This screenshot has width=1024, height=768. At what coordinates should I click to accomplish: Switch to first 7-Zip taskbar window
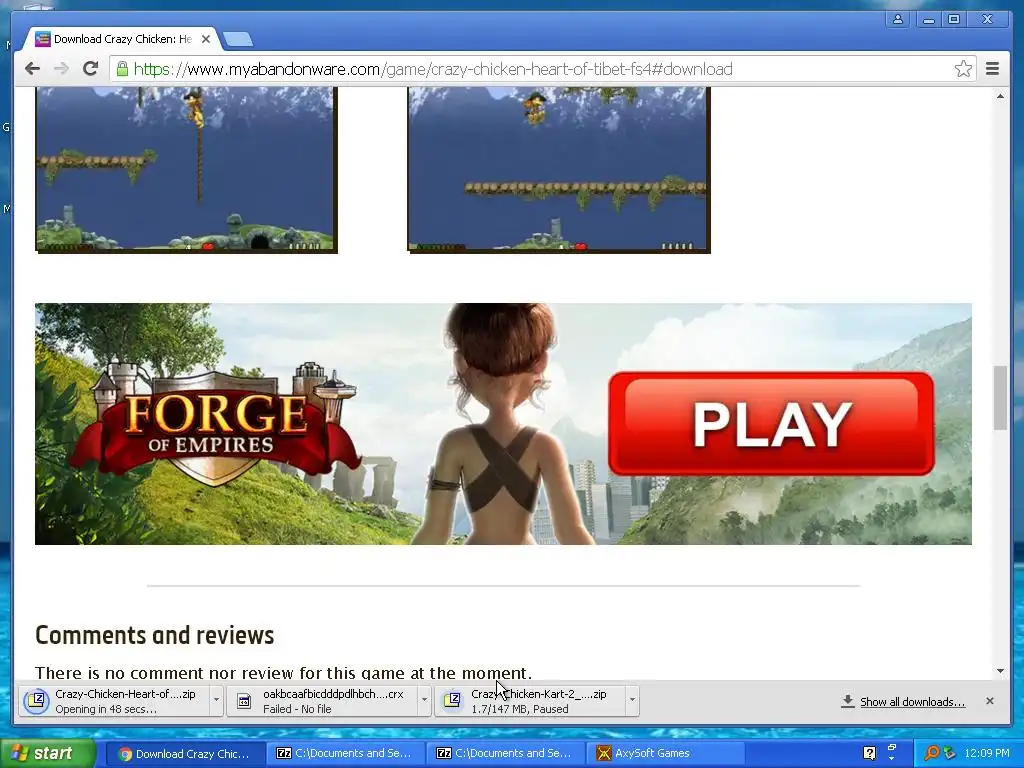click(x=345, y=754)
